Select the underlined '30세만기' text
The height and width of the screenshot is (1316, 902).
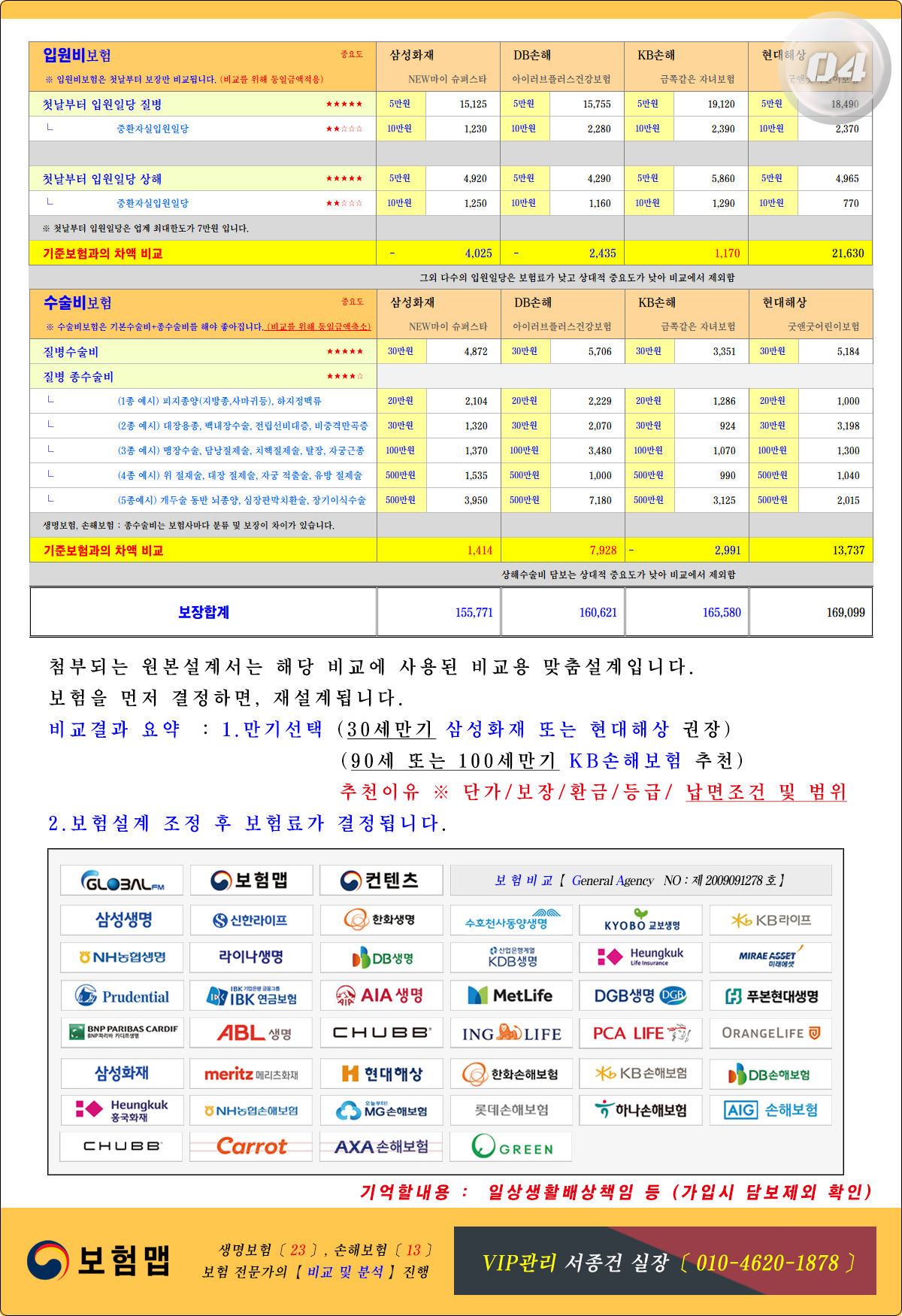tap(390, 729)
